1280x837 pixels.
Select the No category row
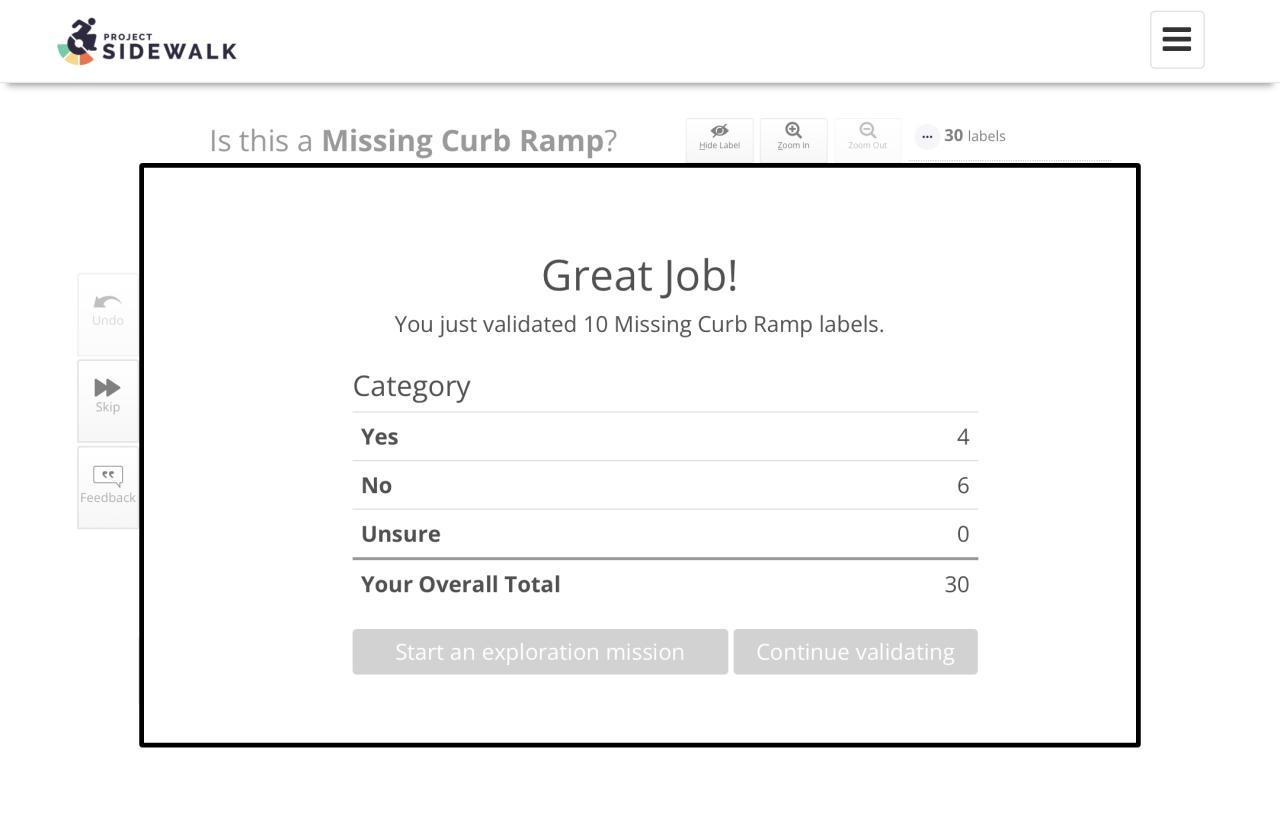click(x=665, y=485)
